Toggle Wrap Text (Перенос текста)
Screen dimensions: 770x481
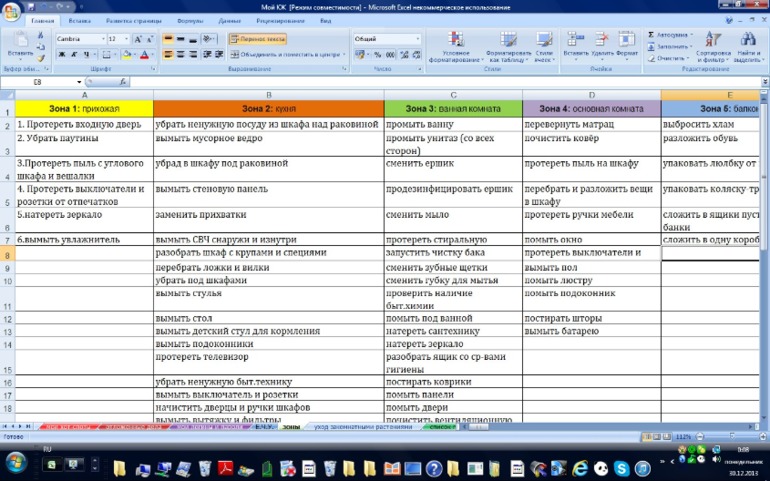258,39
